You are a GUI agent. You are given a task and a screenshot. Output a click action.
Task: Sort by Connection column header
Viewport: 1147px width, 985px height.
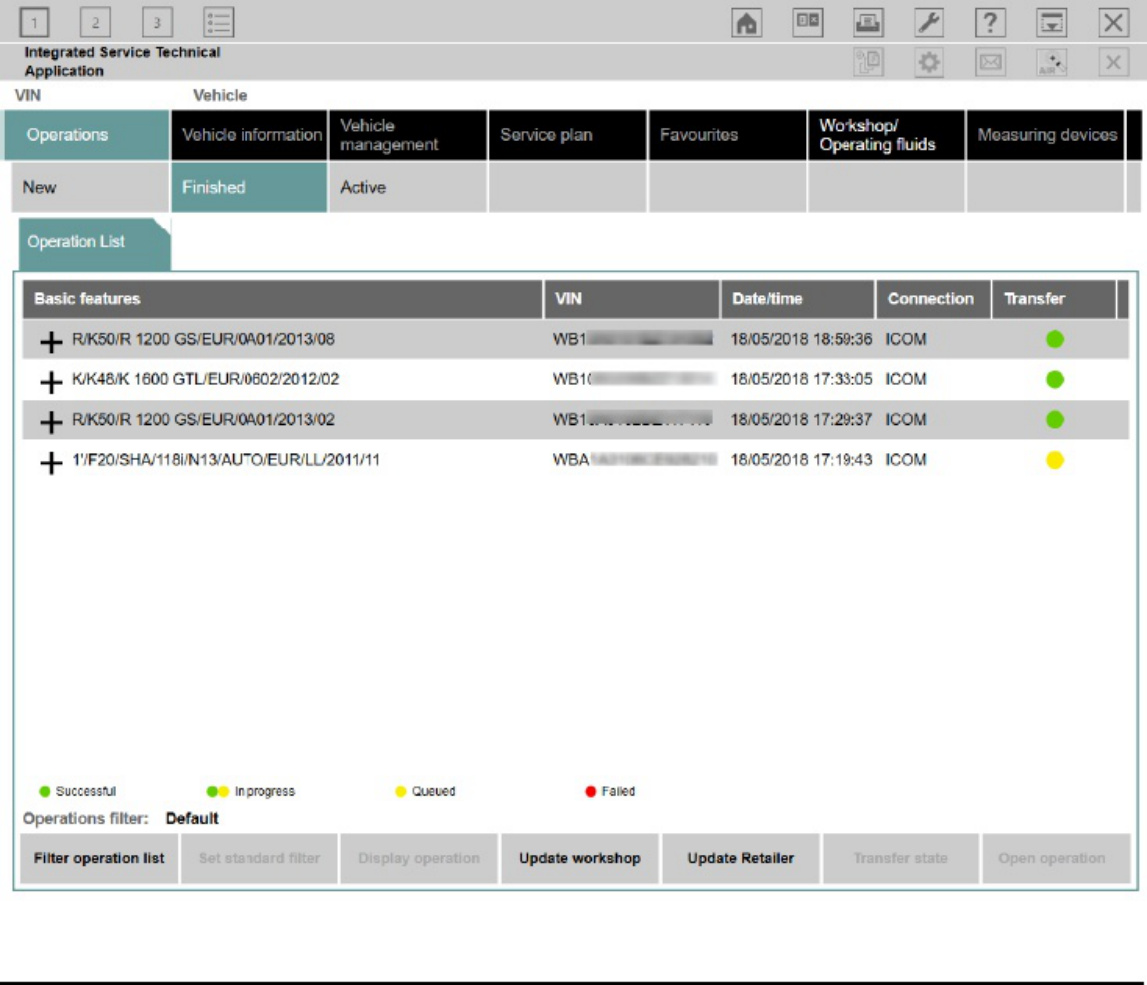933,299
